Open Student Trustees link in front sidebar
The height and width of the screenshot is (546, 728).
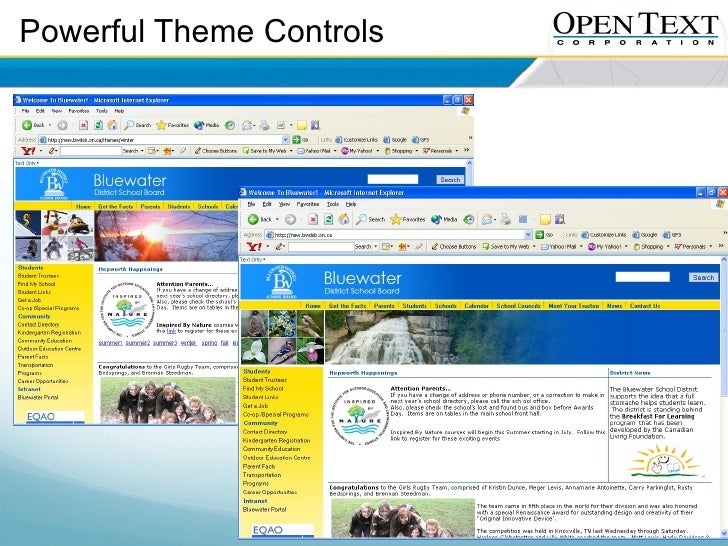[x=265, y=380]
